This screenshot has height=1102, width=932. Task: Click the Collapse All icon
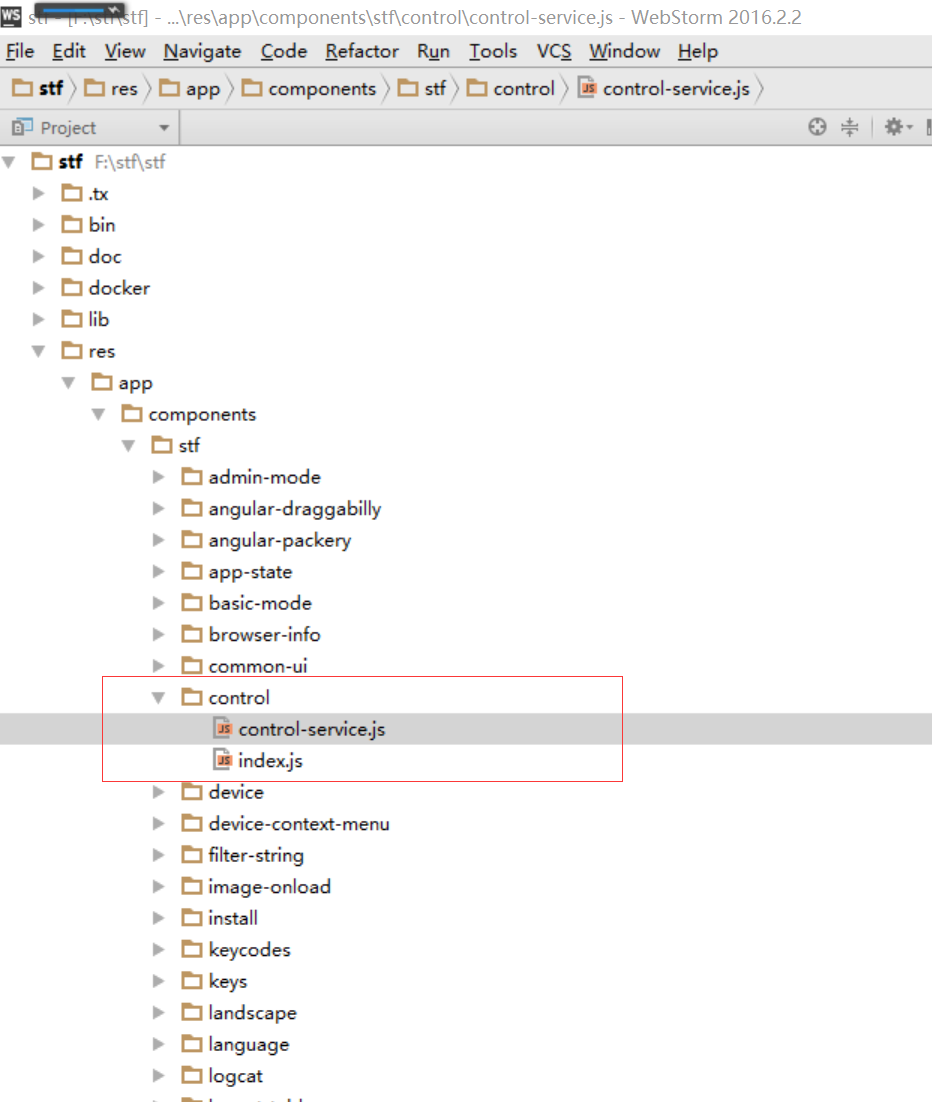850,127
